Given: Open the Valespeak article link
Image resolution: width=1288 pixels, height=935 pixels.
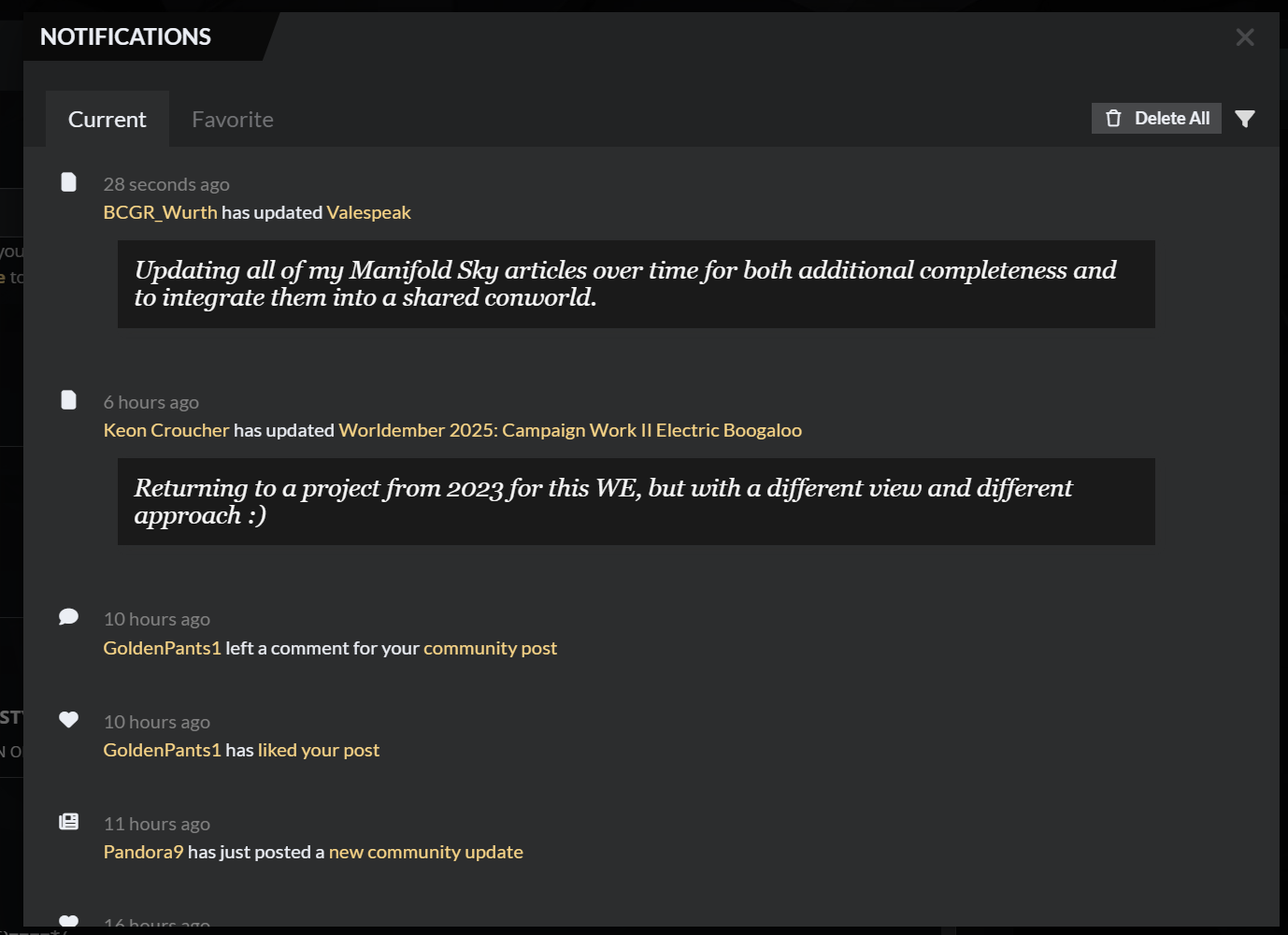Looking at the screenshot, I should click(368, 212).
